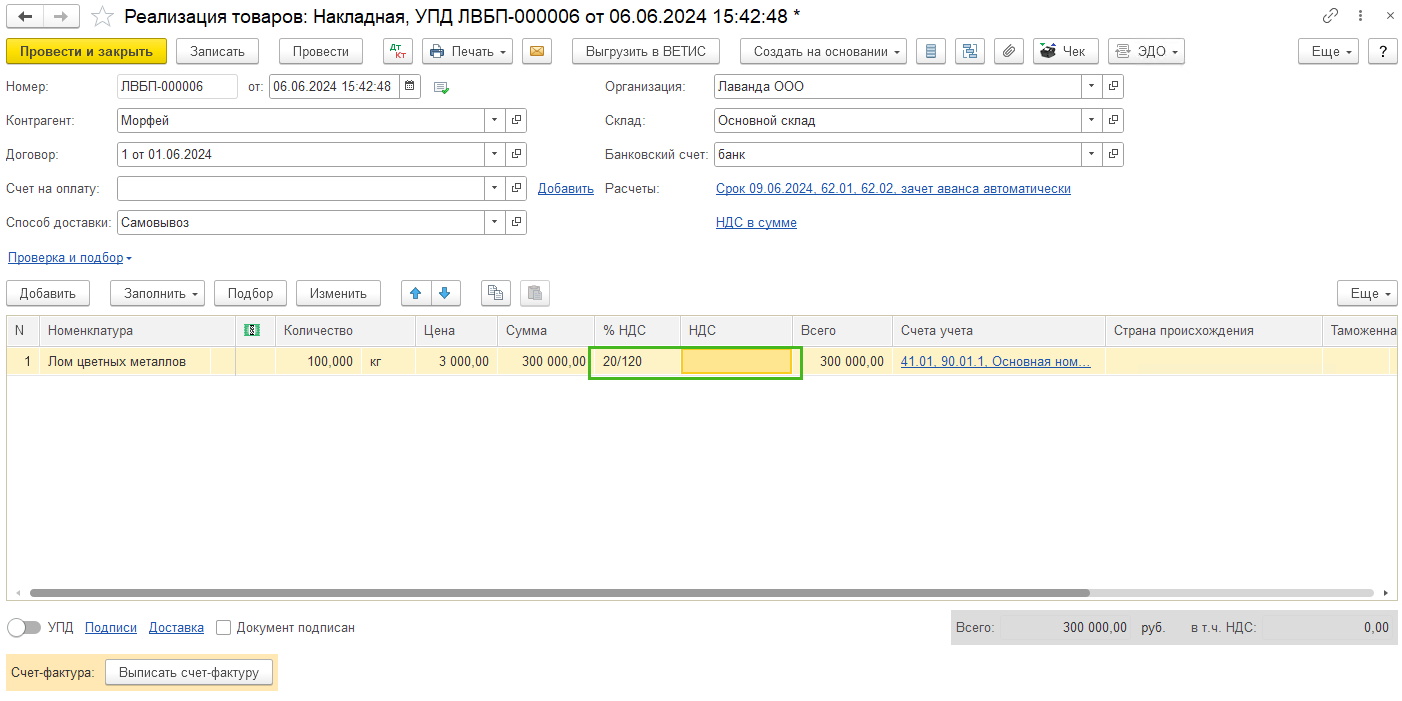The height and width of the screenshot is (701, 1402).
Task: Expand the Склад dropdown list
Action: (x=1092, y=121)
